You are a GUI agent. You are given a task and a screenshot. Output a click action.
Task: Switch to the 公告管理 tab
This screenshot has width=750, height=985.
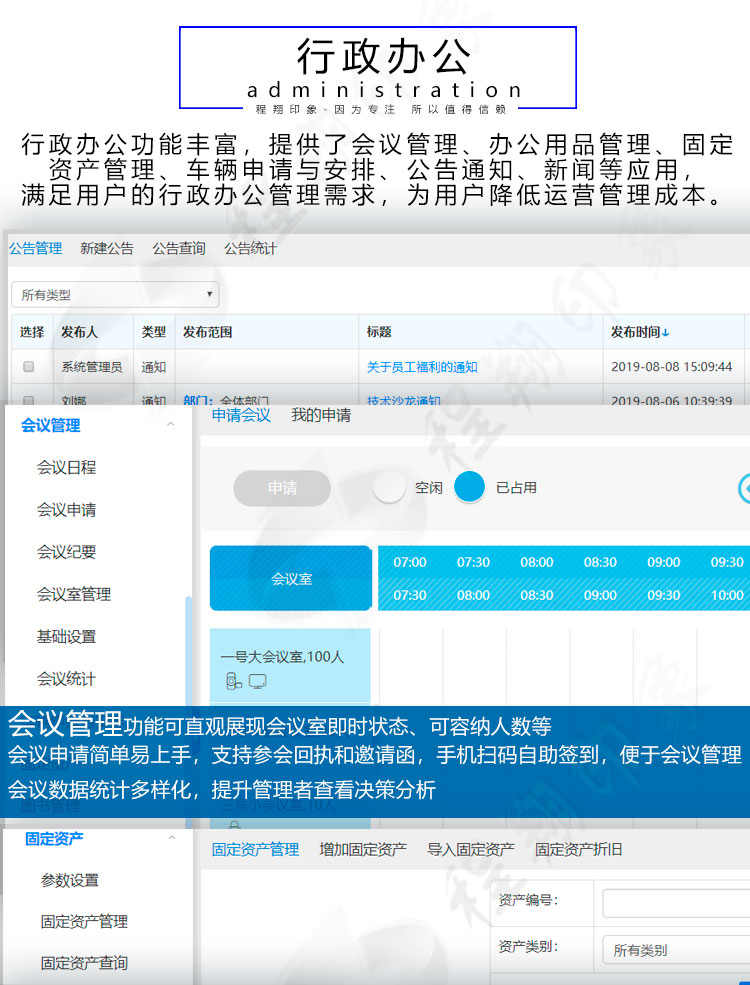tap(36, 248)
